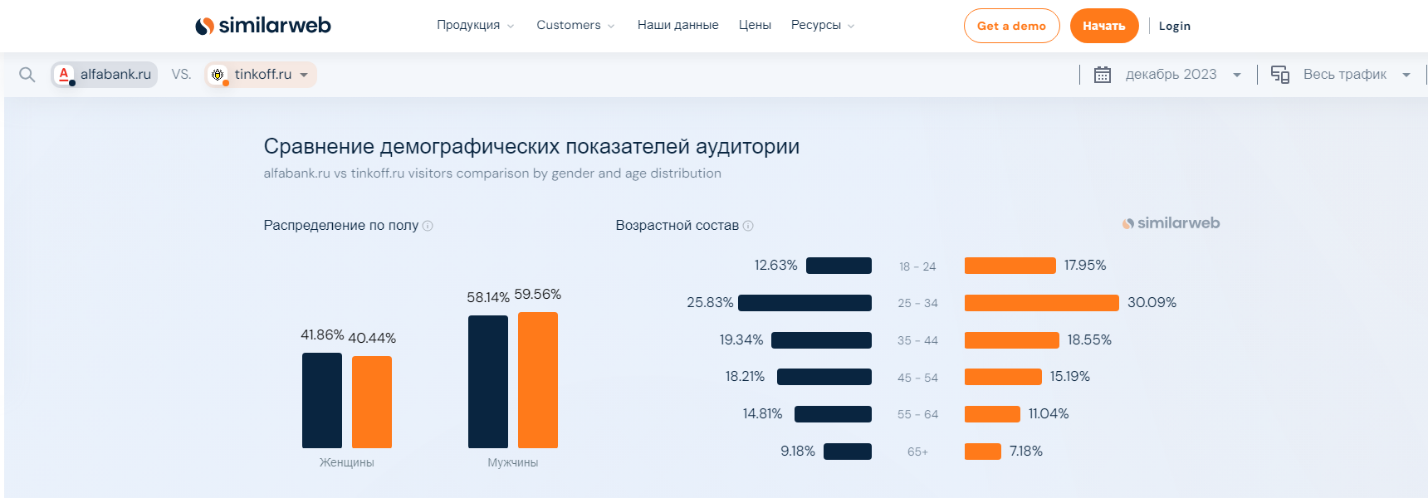Viewport: 1428px width, 498px height.
Task: Click the 30.09% value label
Action: coord(1152,302)
